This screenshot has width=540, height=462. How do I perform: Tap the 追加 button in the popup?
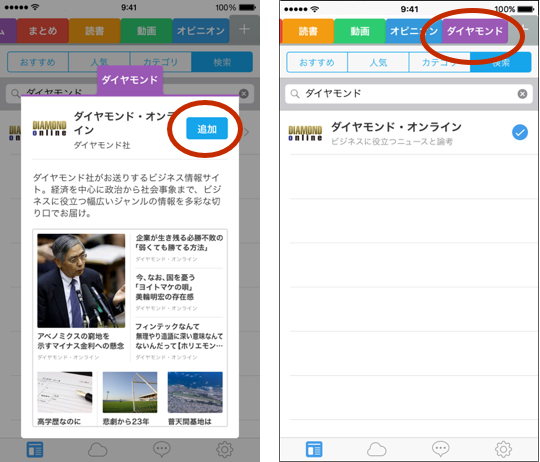point(207,128)
